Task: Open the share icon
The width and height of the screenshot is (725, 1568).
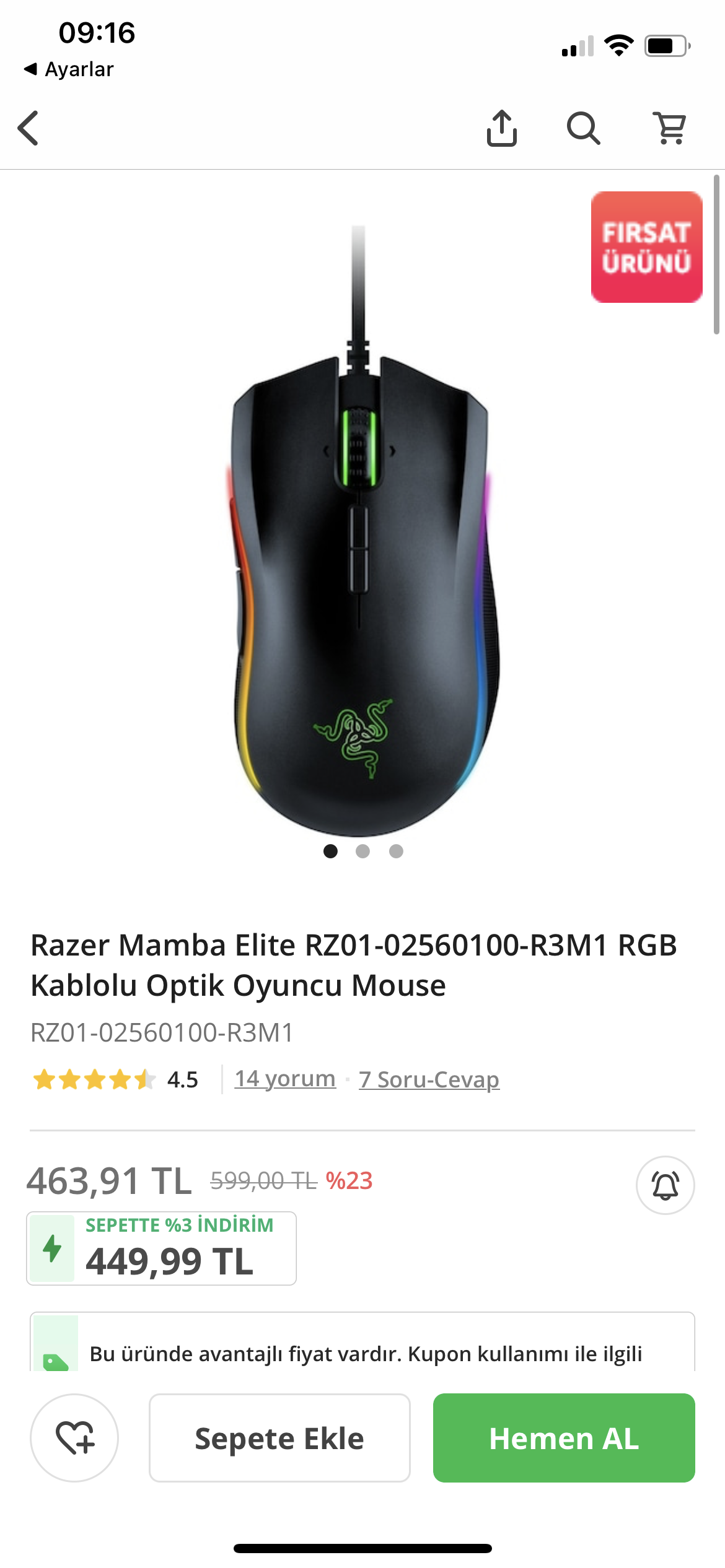Action: click(501, 128)
